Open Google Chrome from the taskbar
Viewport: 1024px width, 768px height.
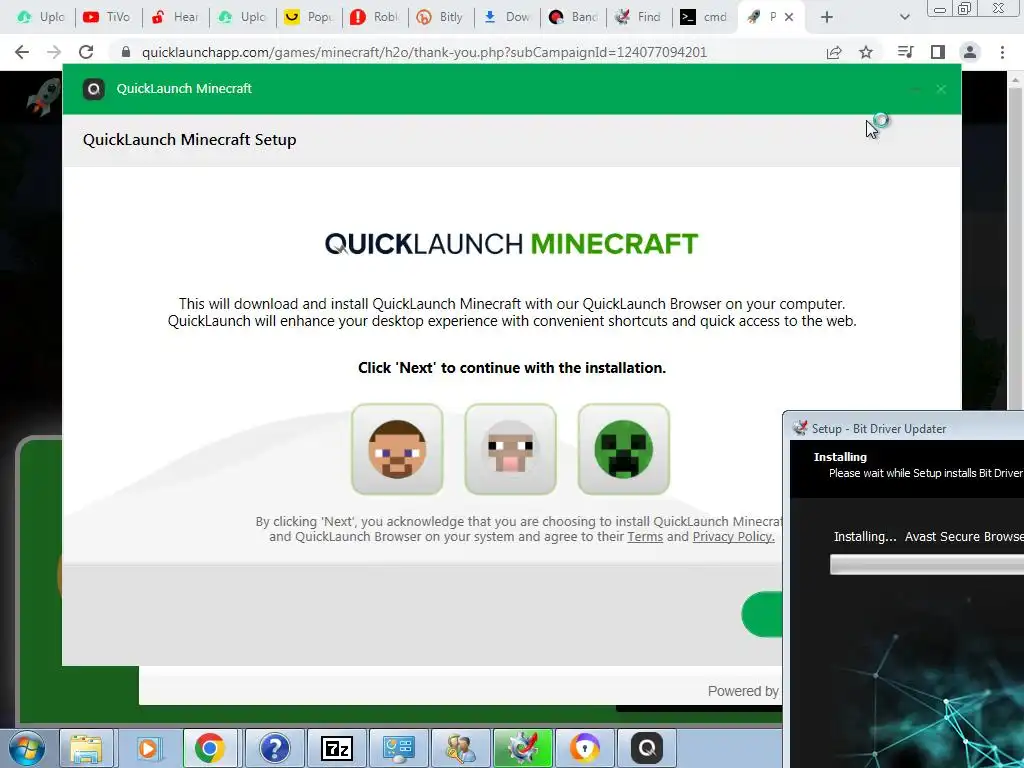(210, 748)
